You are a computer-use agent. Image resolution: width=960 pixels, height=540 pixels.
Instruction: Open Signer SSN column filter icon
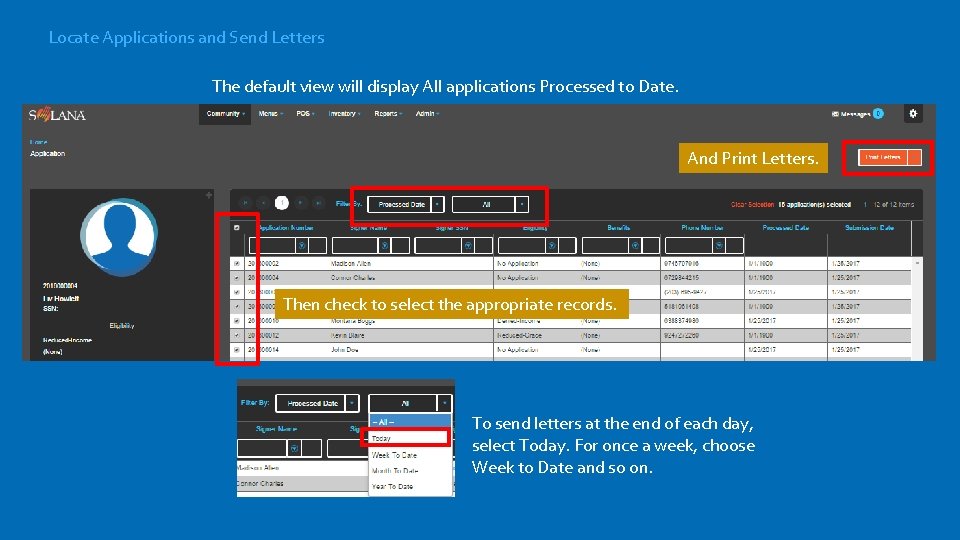(468, 246)
